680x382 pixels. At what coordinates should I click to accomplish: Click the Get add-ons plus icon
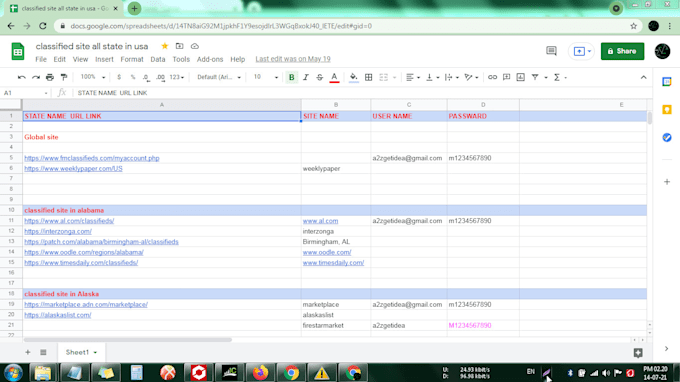(x=667, y=182)
